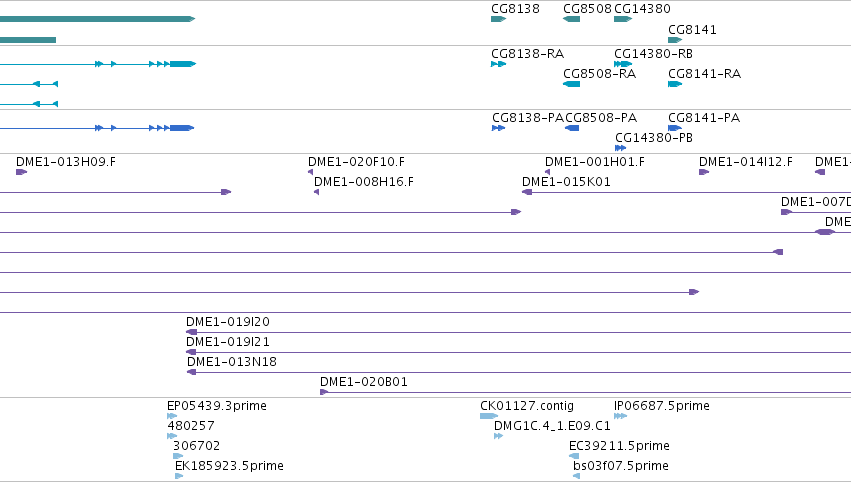Click the DME1-013N18 label text
This screenshot has height=482, width=851.
point(232,362)
